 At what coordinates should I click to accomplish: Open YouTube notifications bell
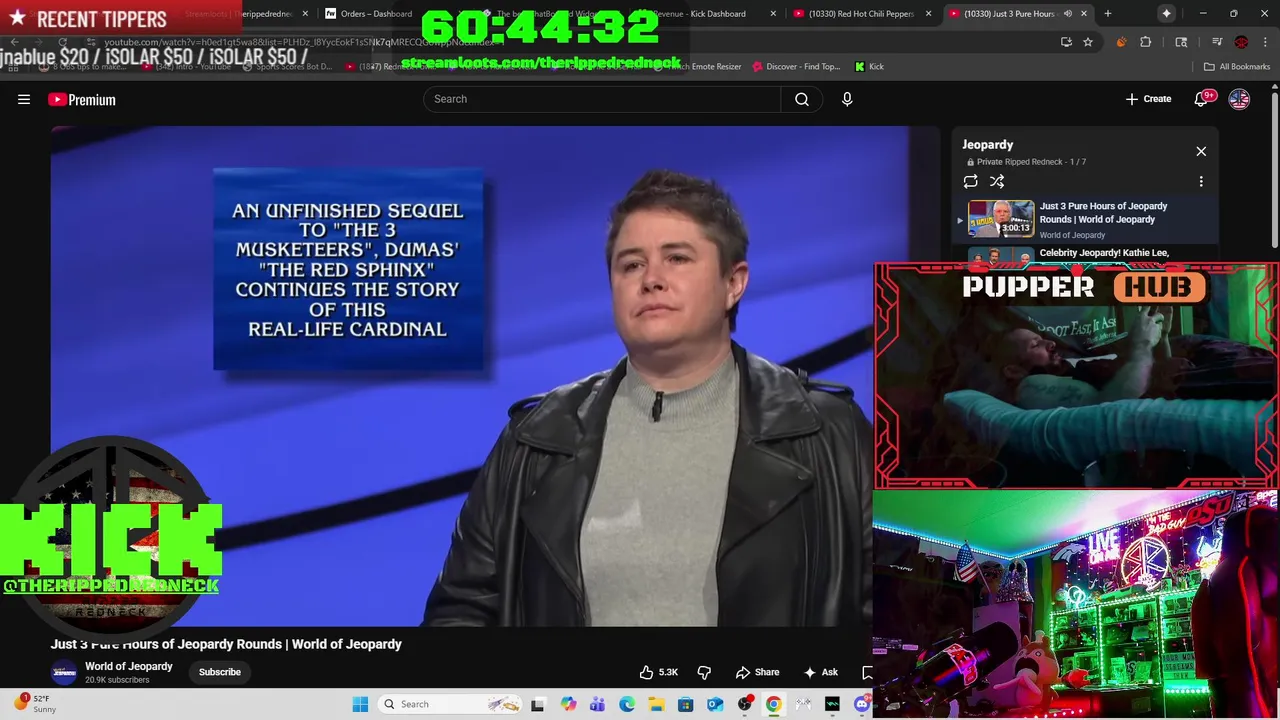[1202, 99]
